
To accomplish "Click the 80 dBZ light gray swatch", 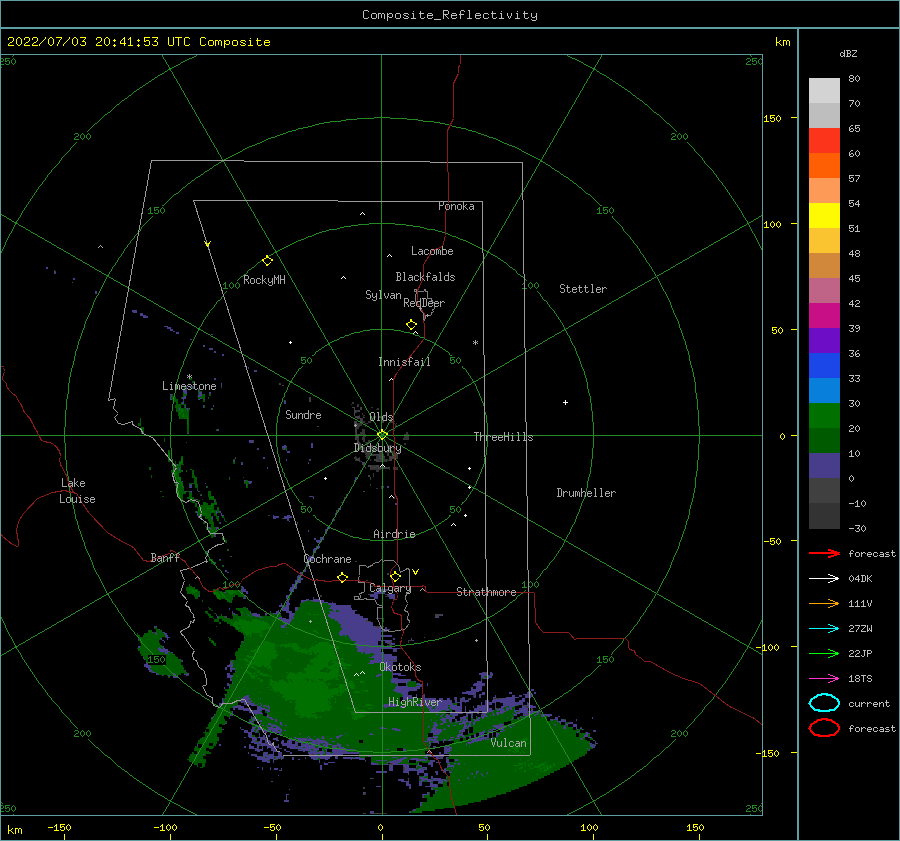I will click(824, 91).
